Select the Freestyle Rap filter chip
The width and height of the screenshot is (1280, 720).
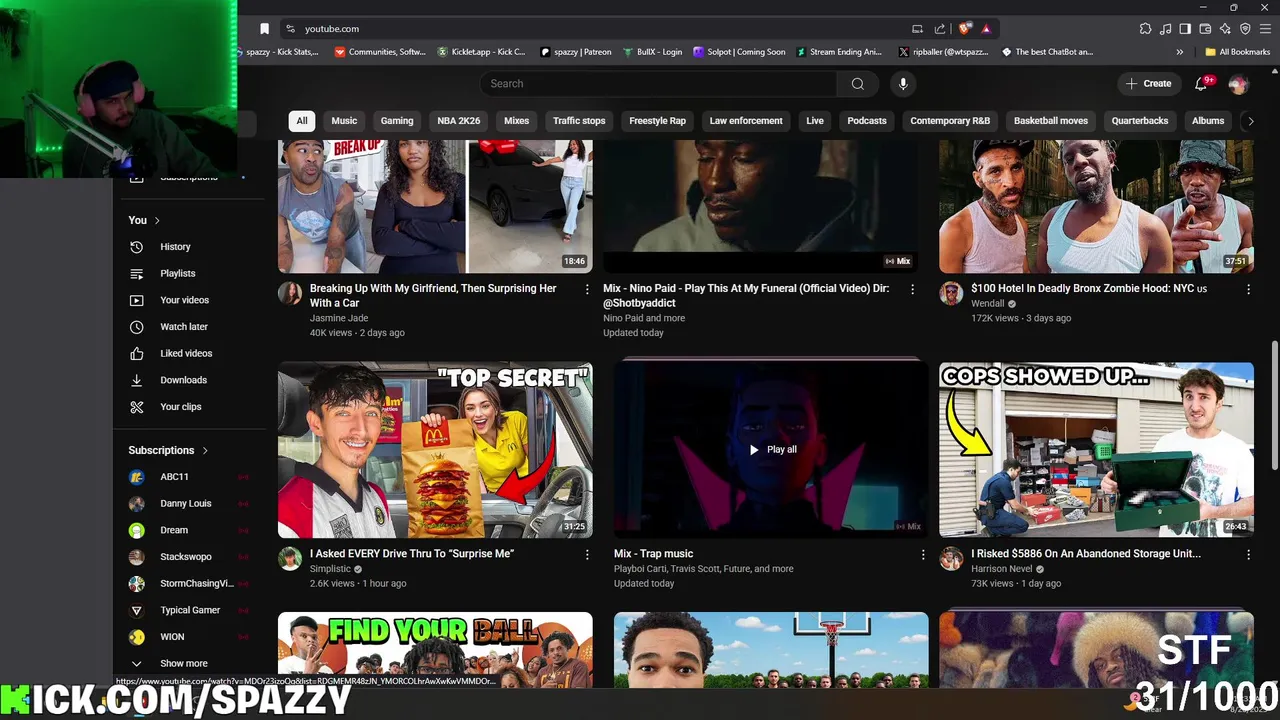click(x=657, y=121)
